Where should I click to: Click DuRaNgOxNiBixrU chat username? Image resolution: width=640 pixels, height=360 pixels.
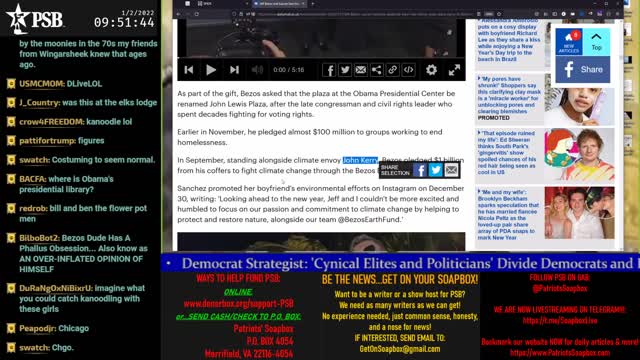click(x=56, y=288)
